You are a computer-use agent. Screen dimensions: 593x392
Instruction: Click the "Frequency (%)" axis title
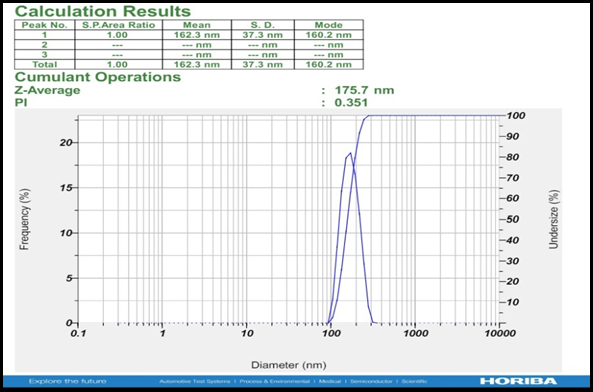click(24, 219)
